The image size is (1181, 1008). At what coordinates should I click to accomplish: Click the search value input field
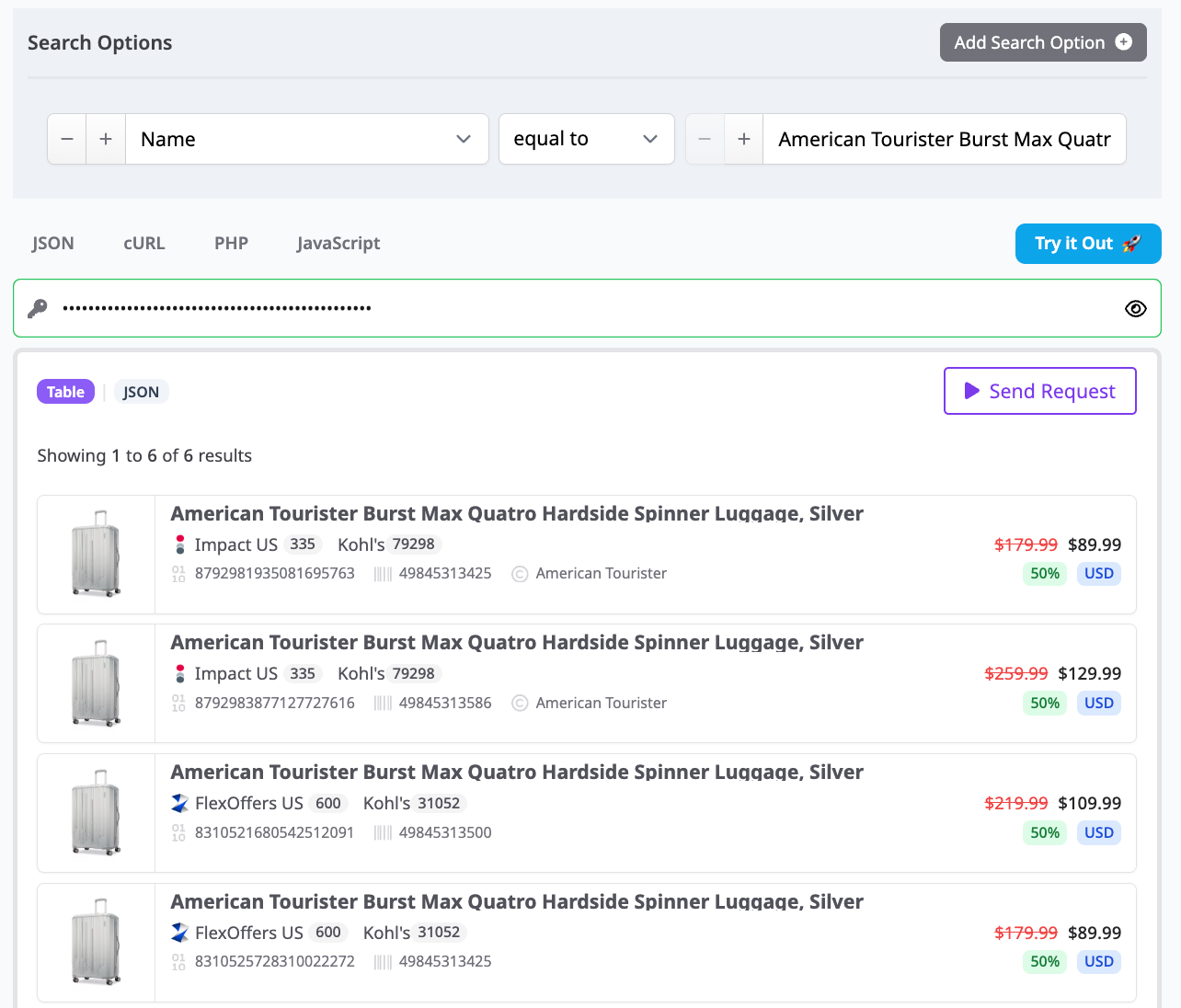[945, 139]
